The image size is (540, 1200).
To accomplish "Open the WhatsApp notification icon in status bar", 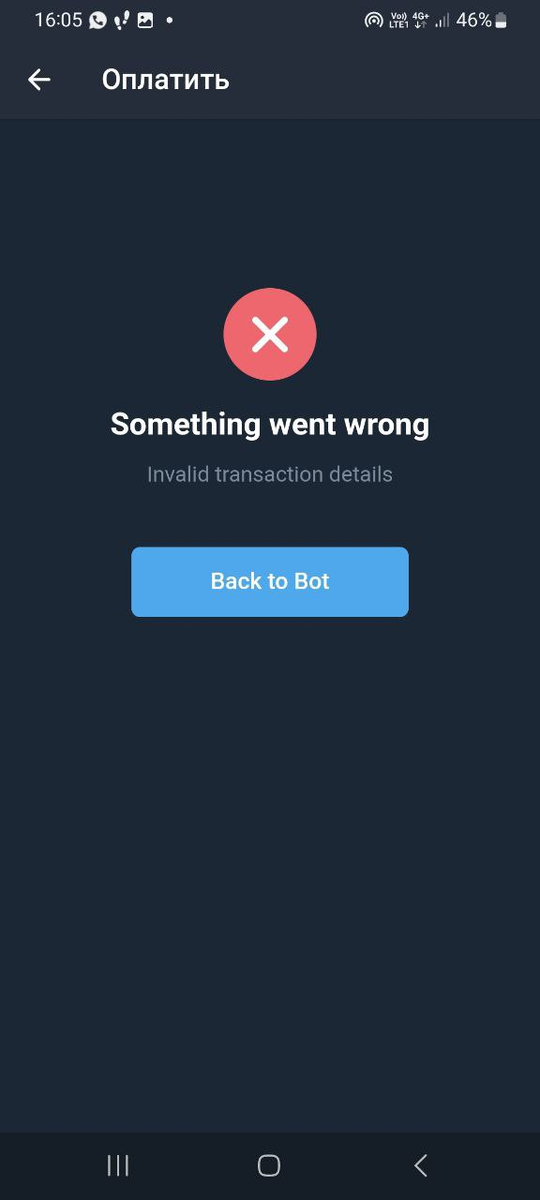I will (x=98, y=20).
